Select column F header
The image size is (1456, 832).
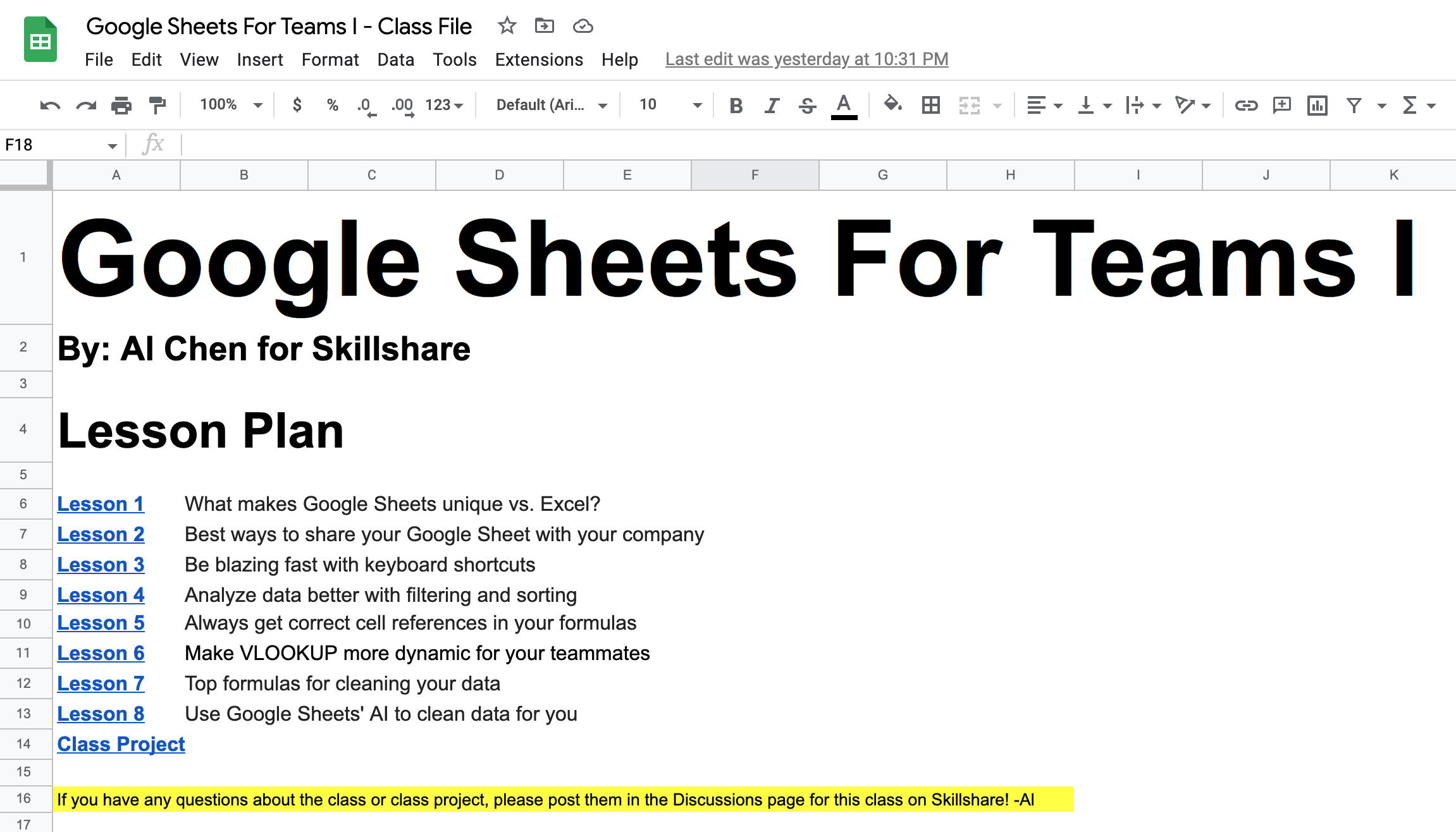755,175
